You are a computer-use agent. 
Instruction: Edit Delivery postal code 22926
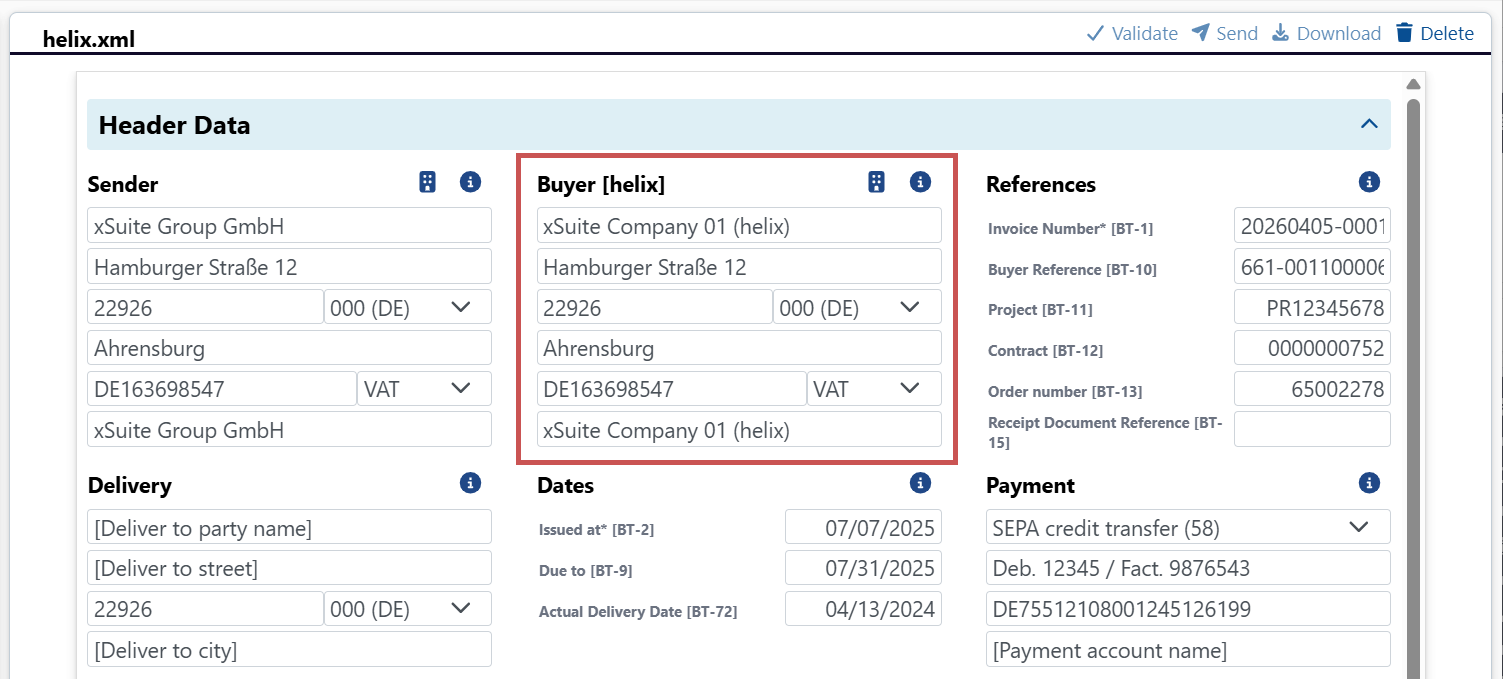tap(205, 608)
